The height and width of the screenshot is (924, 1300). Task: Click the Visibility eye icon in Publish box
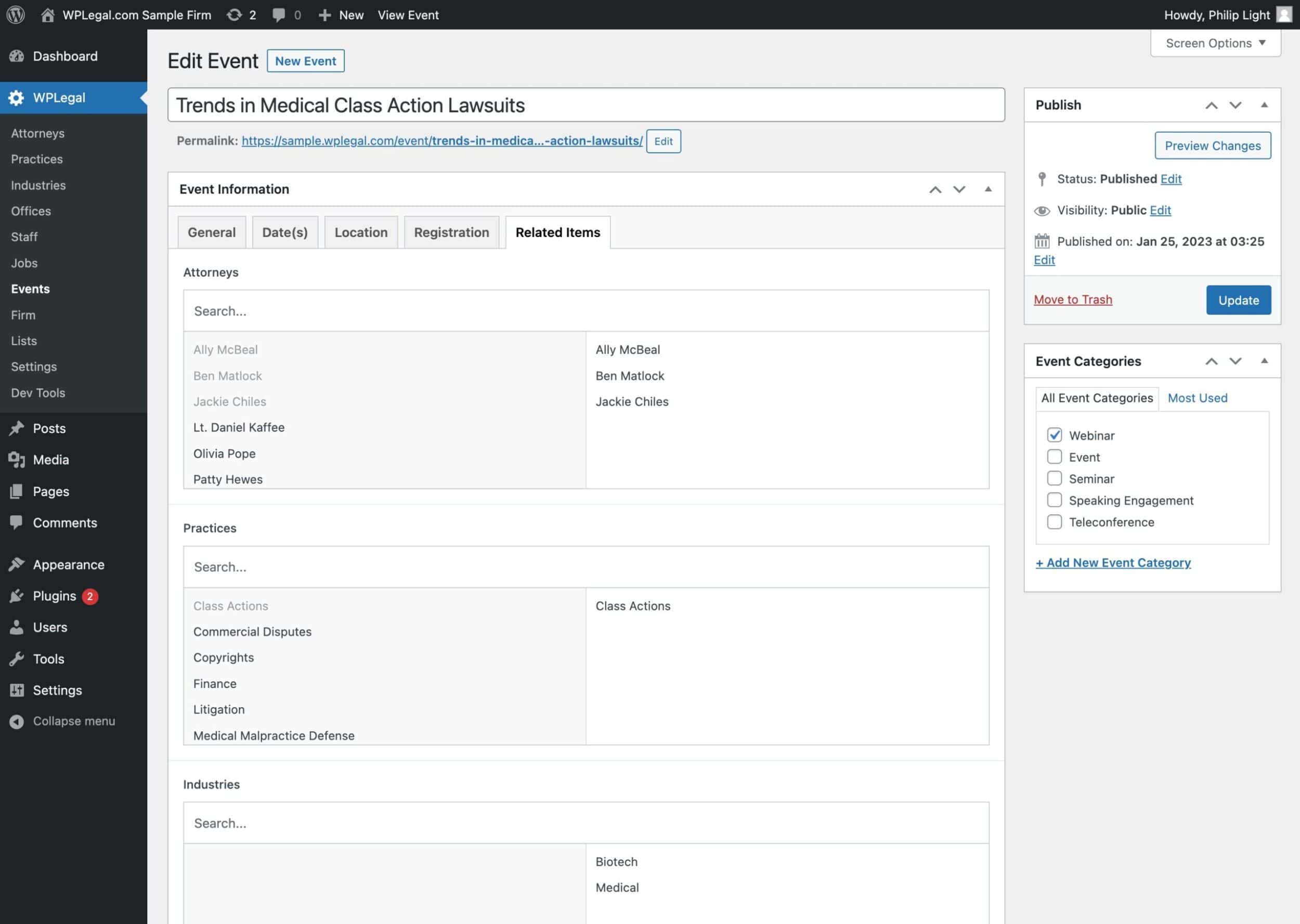pyautogui.click(x=1042, y=211)
